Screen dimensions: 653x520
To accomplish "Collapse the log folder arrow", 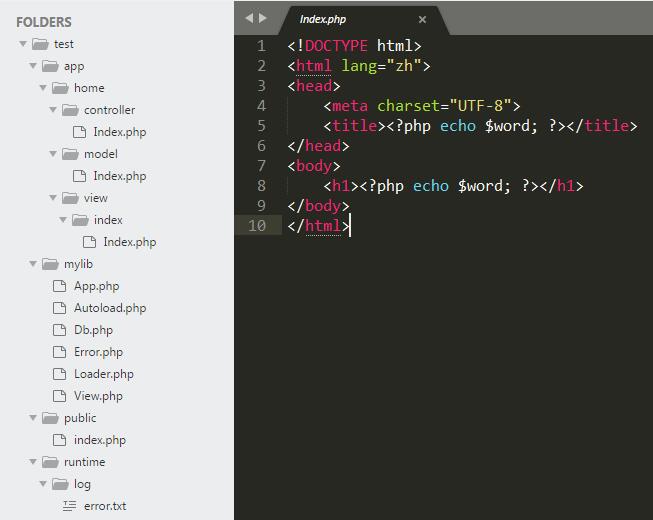I will click(42, 484).
